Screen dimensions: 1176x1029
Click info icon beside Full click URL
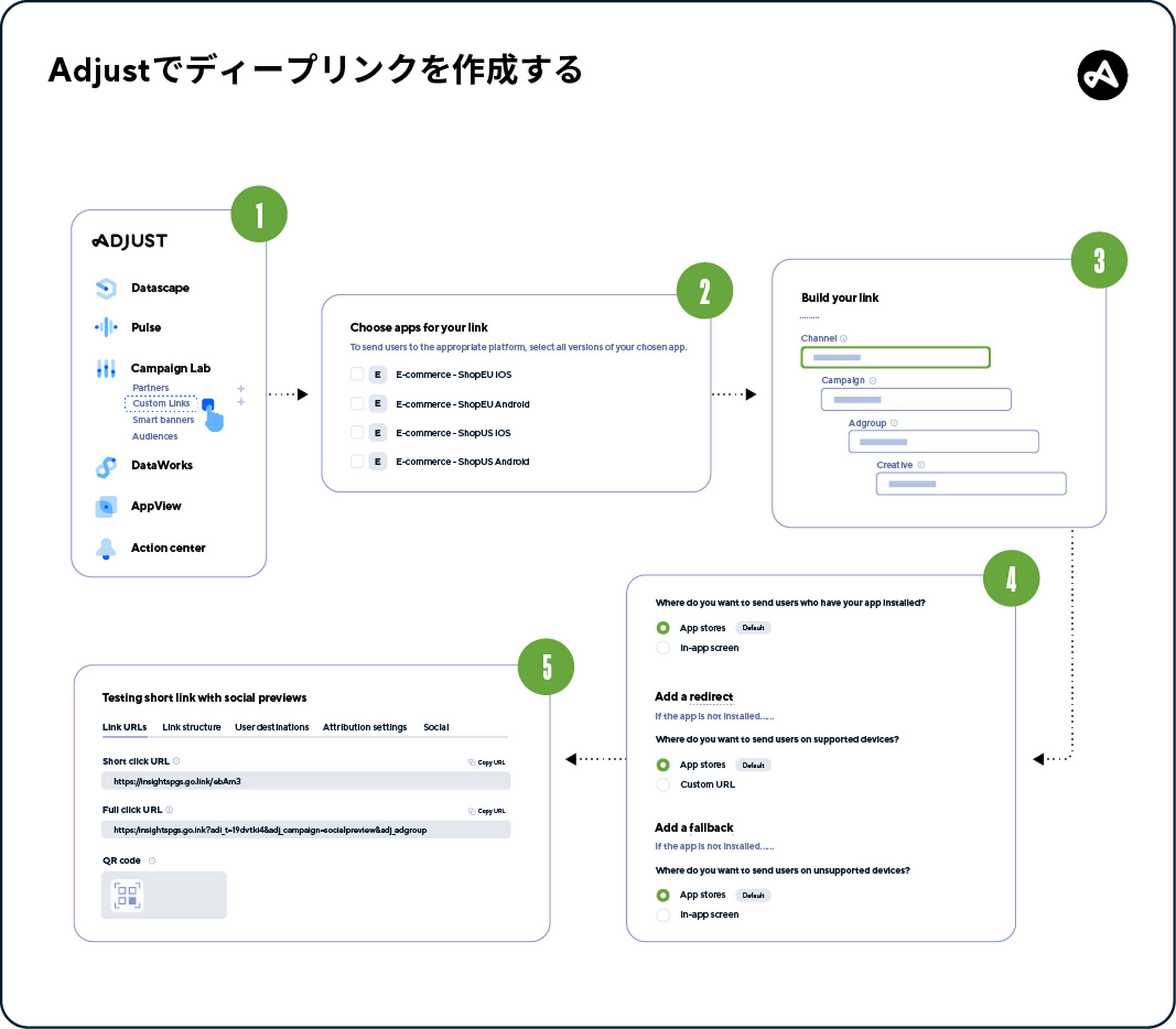click(169, 810)
